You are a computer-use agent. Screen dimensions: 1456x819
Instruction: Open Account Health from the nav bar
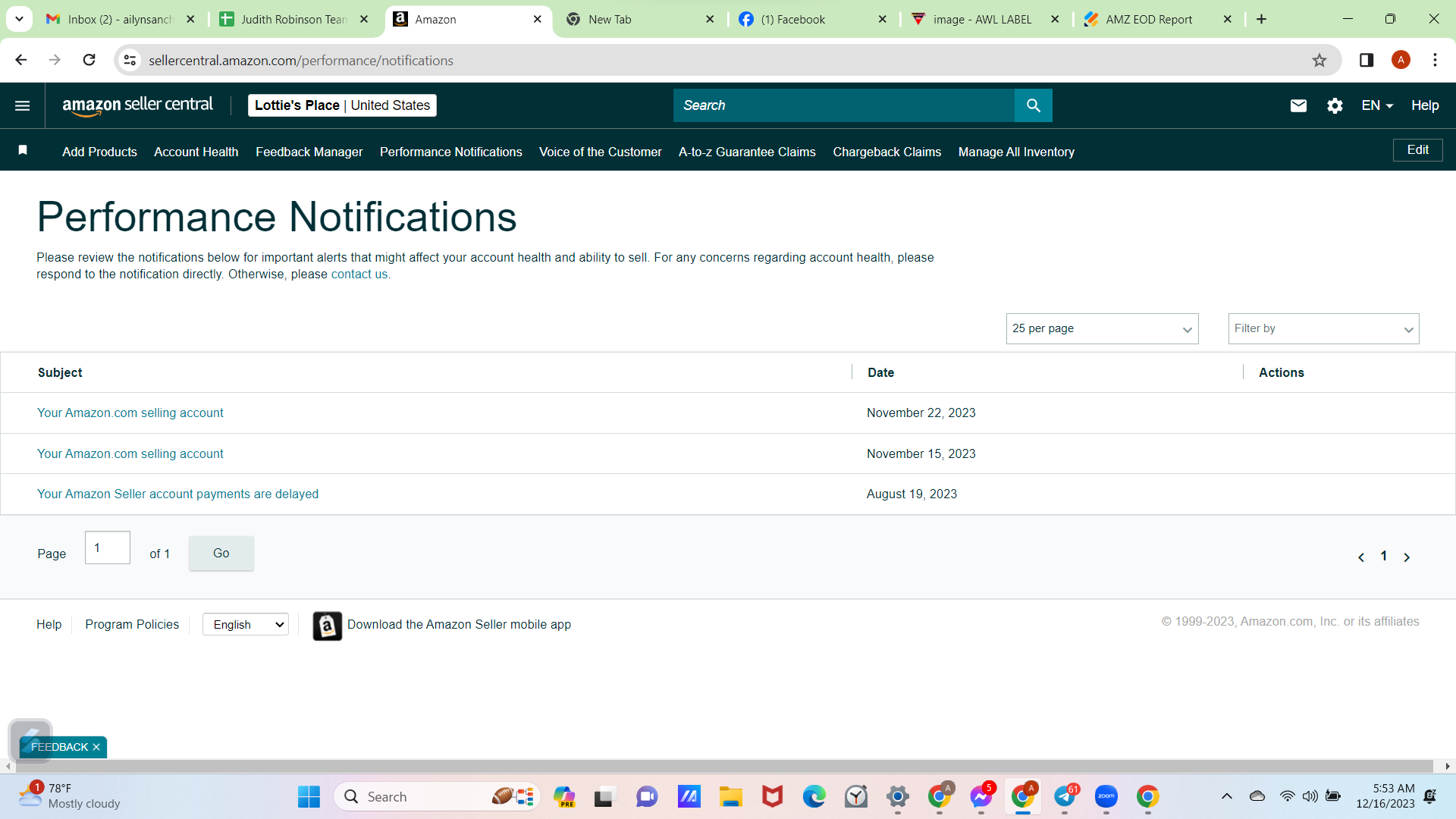click(x=196, y=152)
